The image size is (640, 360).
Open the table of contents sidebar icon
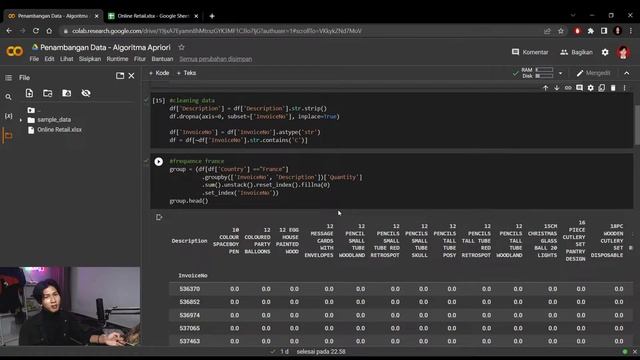(x=8, y=78)
